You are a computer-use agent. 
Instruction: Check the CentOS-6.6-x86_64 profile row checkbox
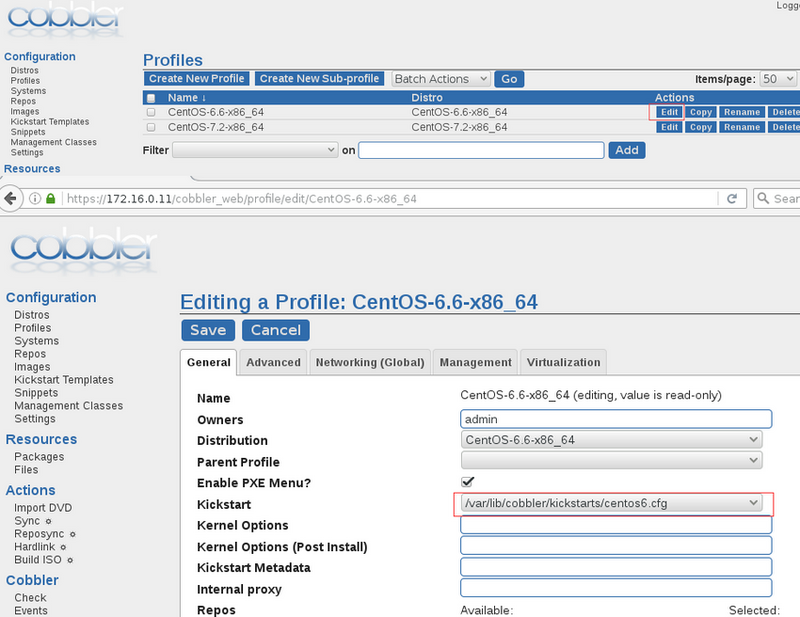point(151,112)
